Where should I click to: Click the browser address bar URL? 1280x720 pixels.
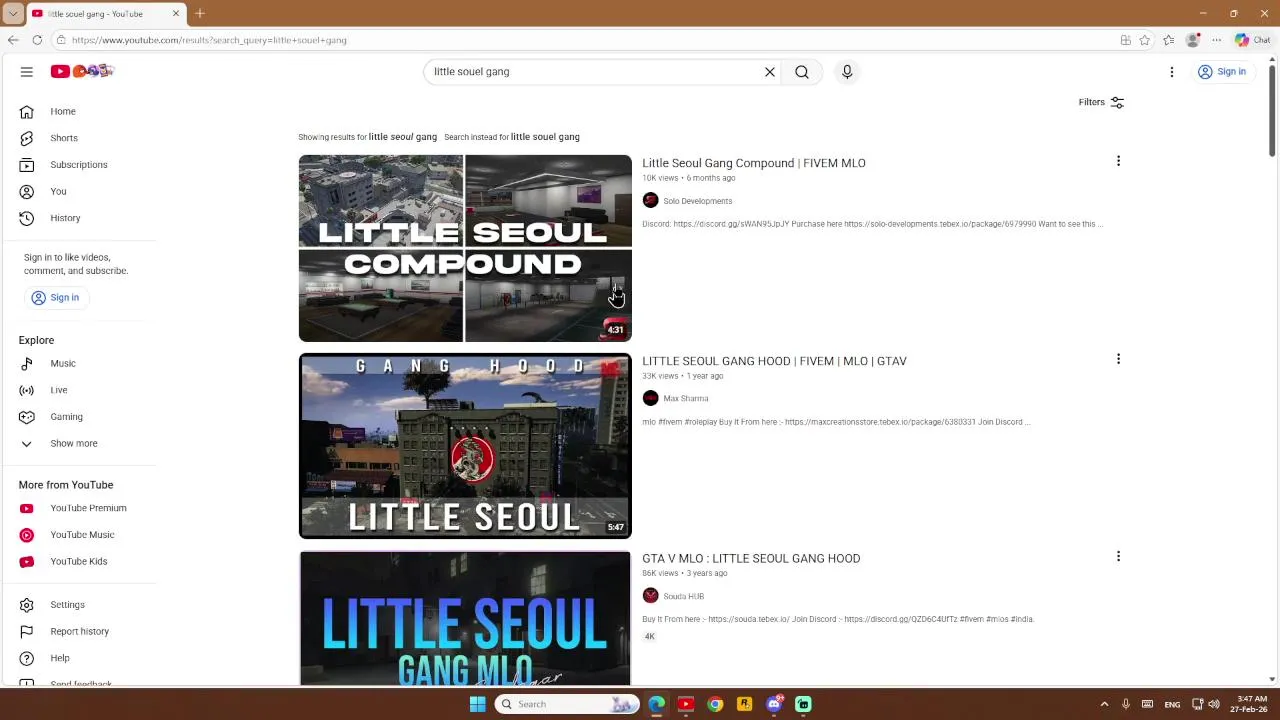[209, 40]
